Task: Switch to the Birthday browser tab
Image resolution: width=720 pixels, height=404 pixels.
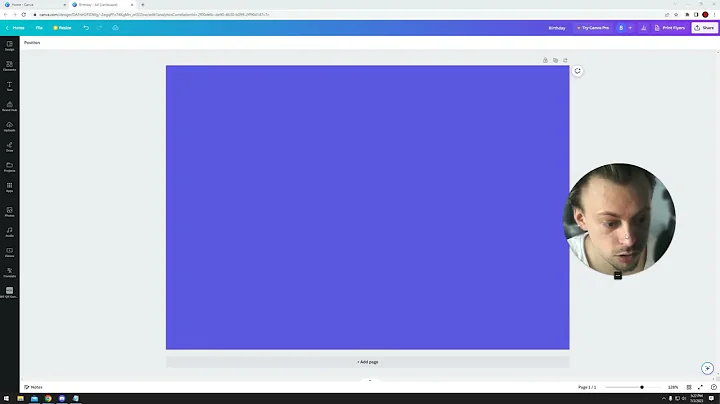Action: [102, 5]
